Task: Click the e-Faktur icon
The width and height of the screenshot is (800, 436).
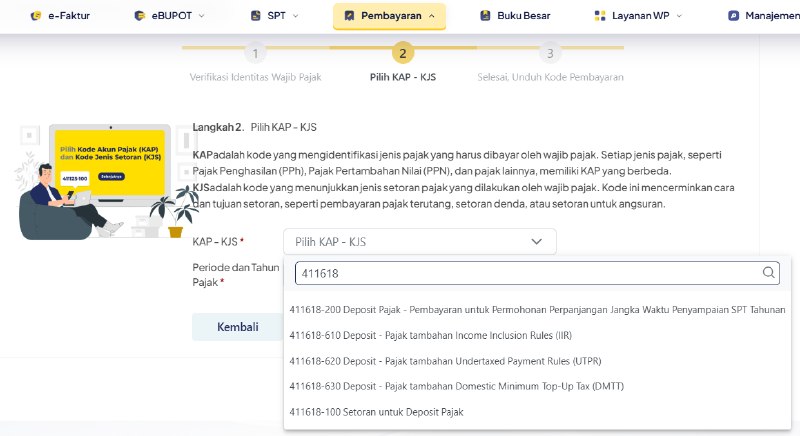Action: (36, 16)
